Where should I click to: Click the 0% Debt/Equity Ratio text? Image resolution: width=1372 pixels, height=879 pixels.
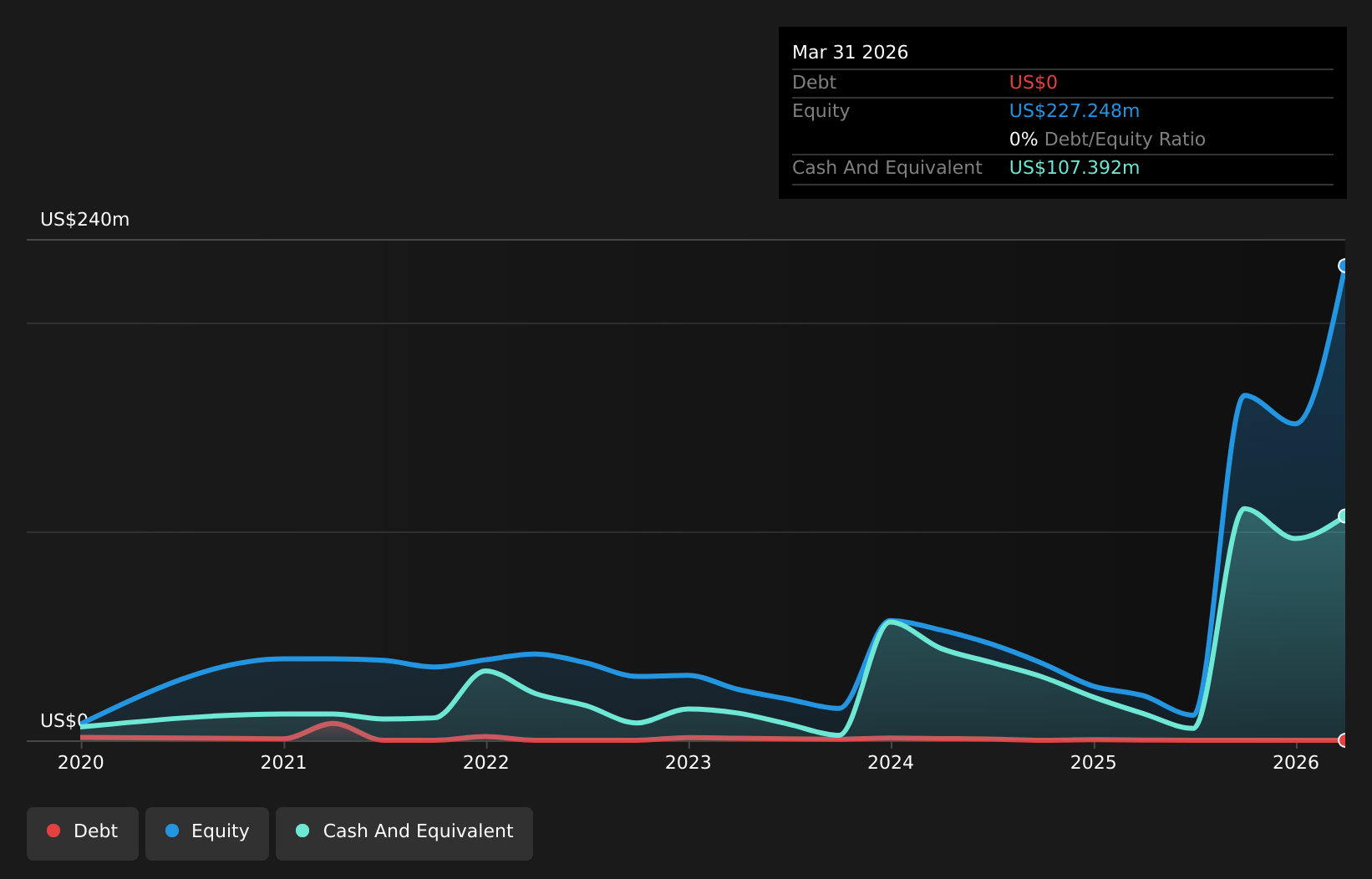tap(1107, 140)
